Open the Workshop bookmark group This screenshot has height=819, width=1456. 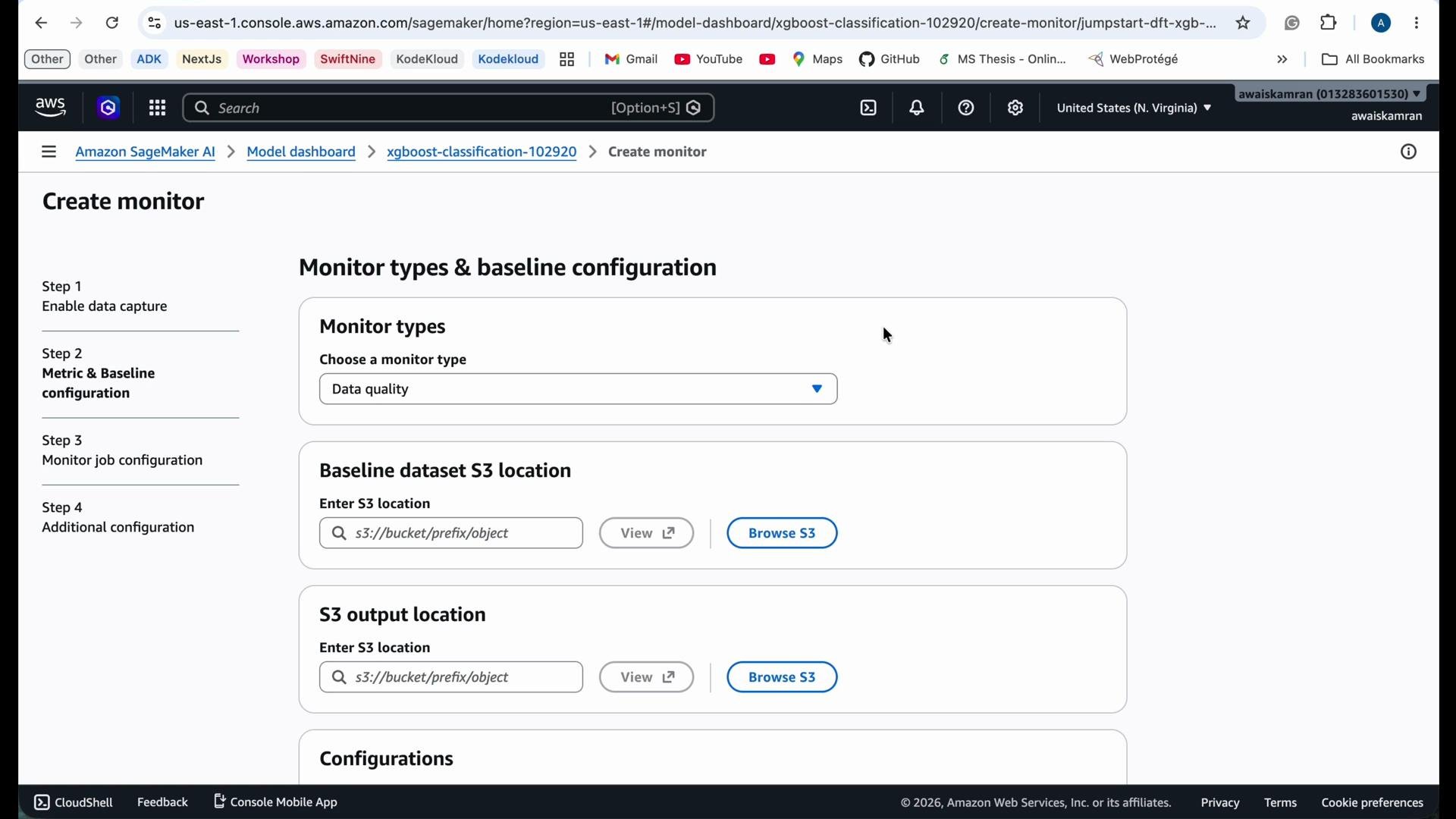click(271, 59)
